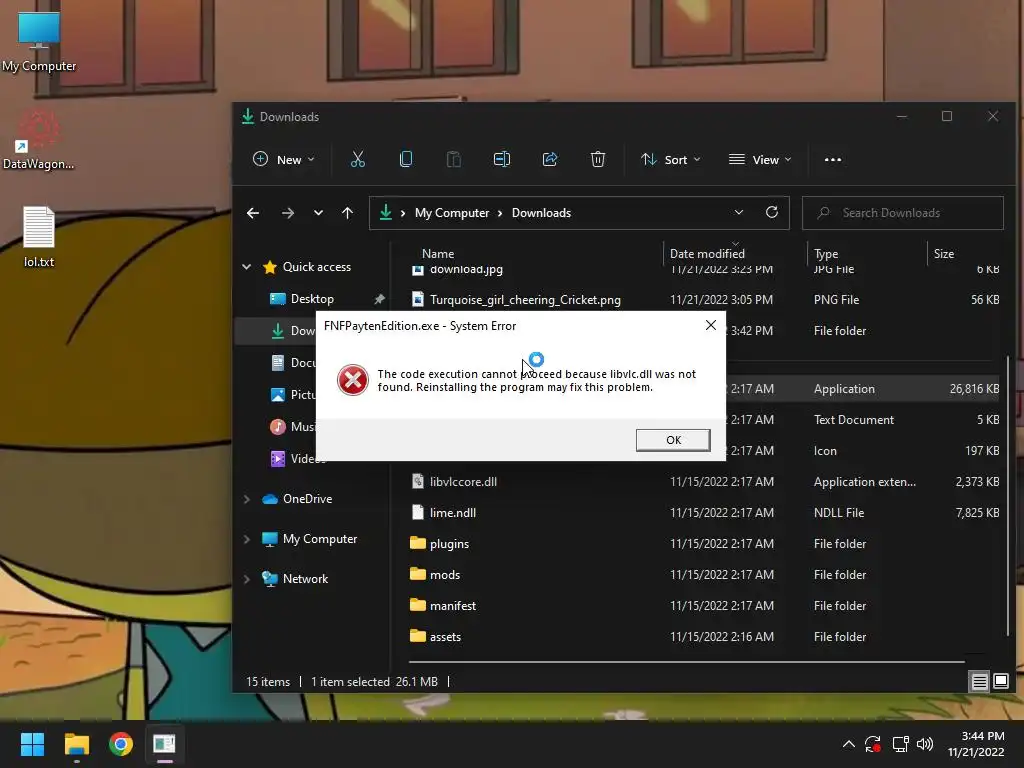
Task: Open the See more ellipsis menu
Action: tap(833, 159)
